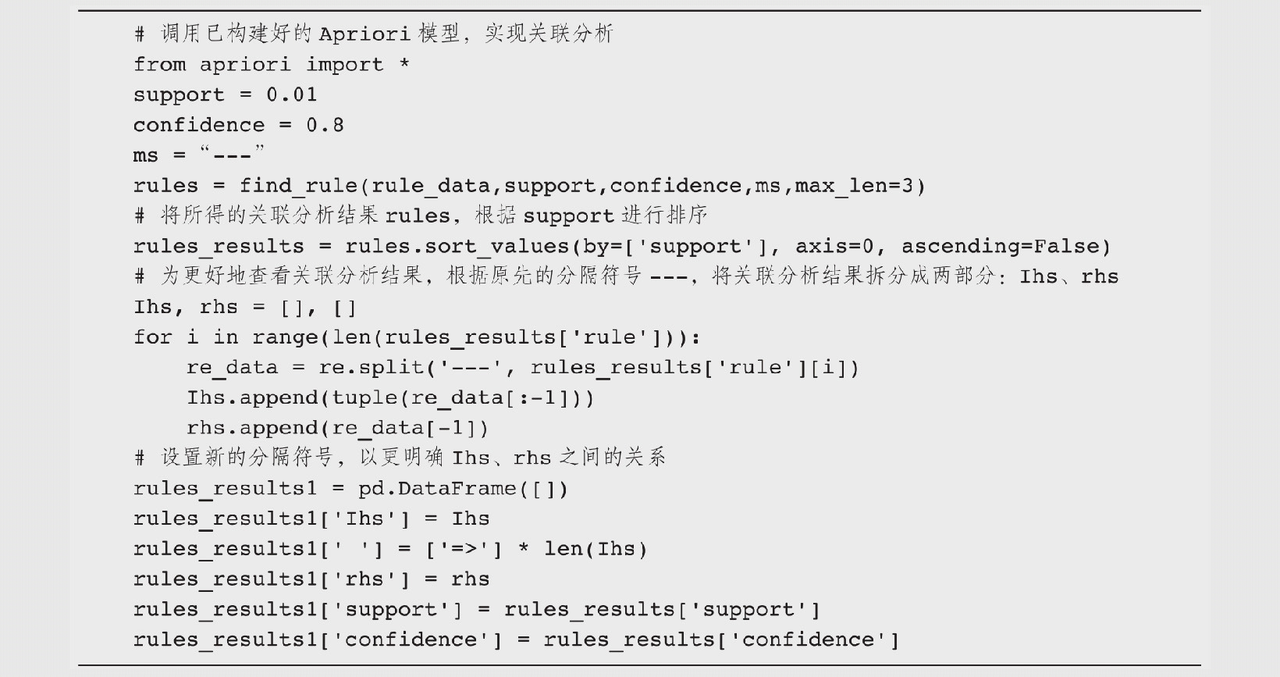The image size is (1280, 677).
Task: Click the pd.DataFrame([]) assignment line
Action: (x=351, y=489)
